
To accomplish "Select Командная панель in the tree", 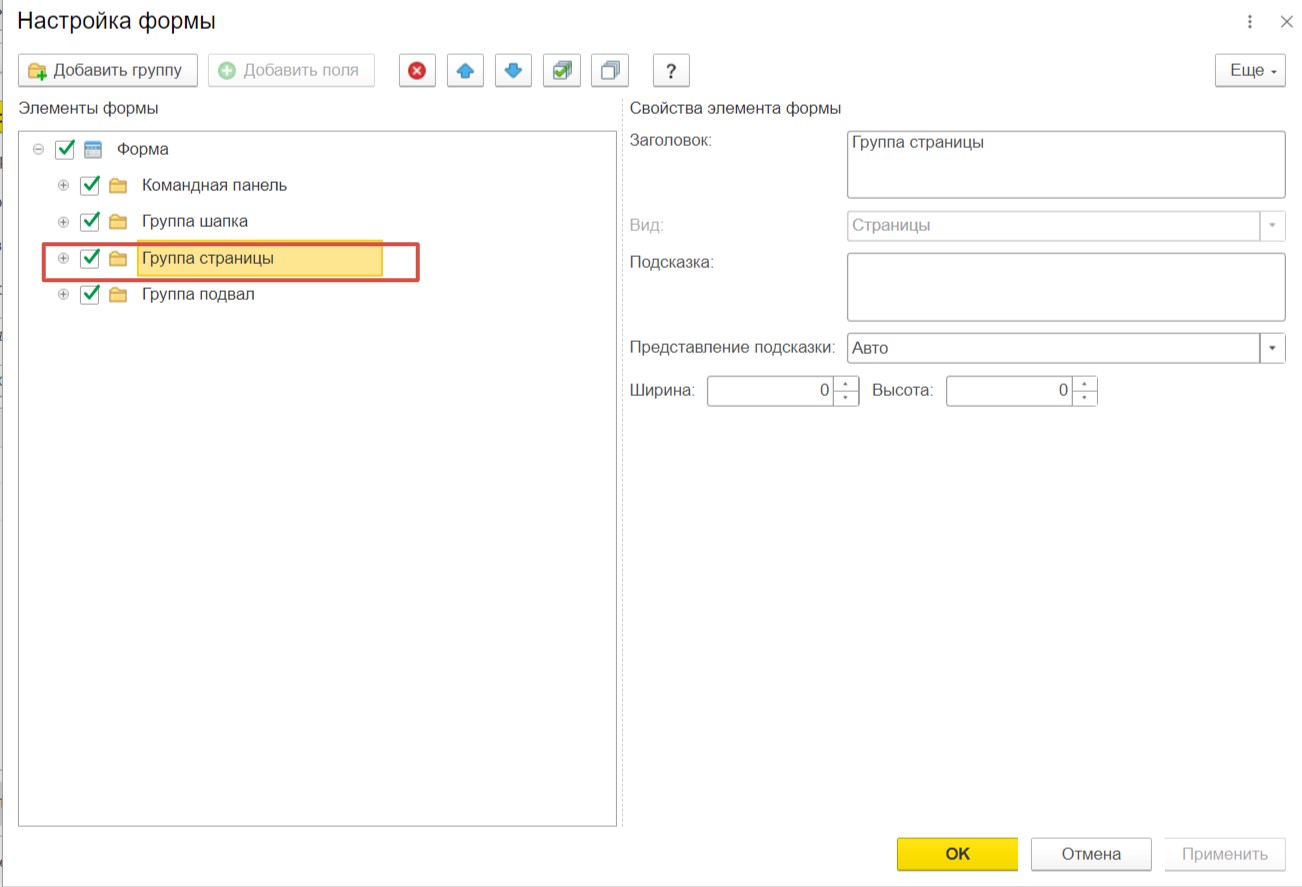I will 214,185.
